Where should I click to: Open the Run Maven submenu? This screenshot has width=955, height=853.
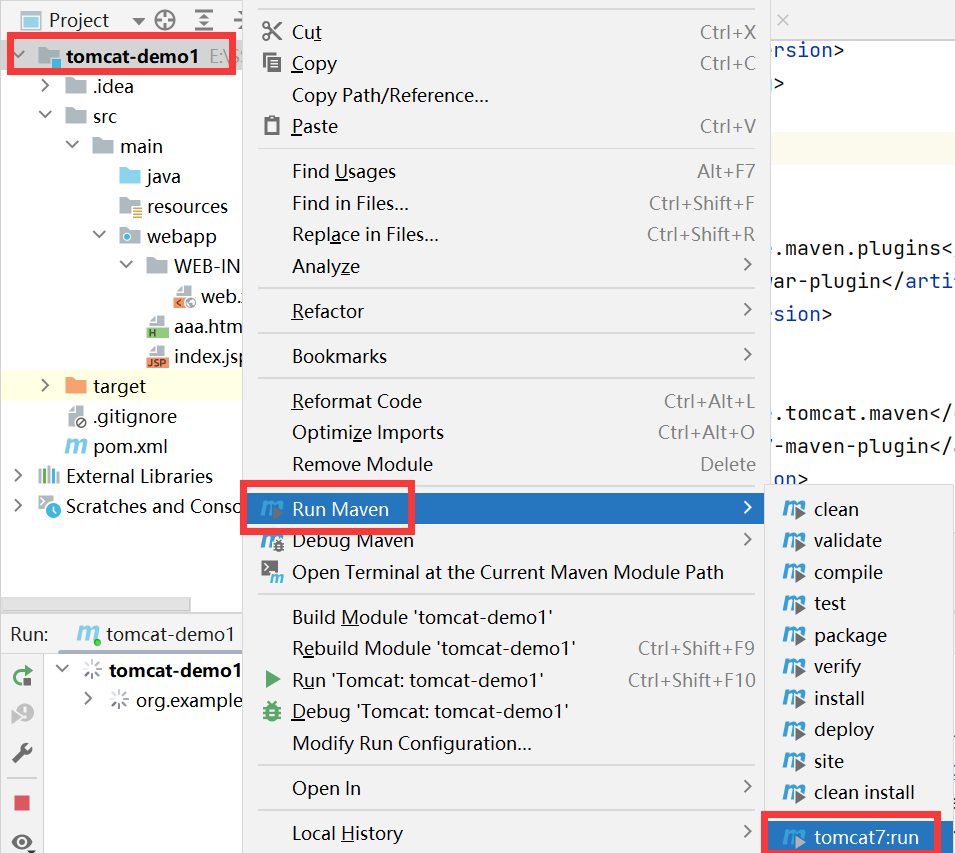[506, 508]
